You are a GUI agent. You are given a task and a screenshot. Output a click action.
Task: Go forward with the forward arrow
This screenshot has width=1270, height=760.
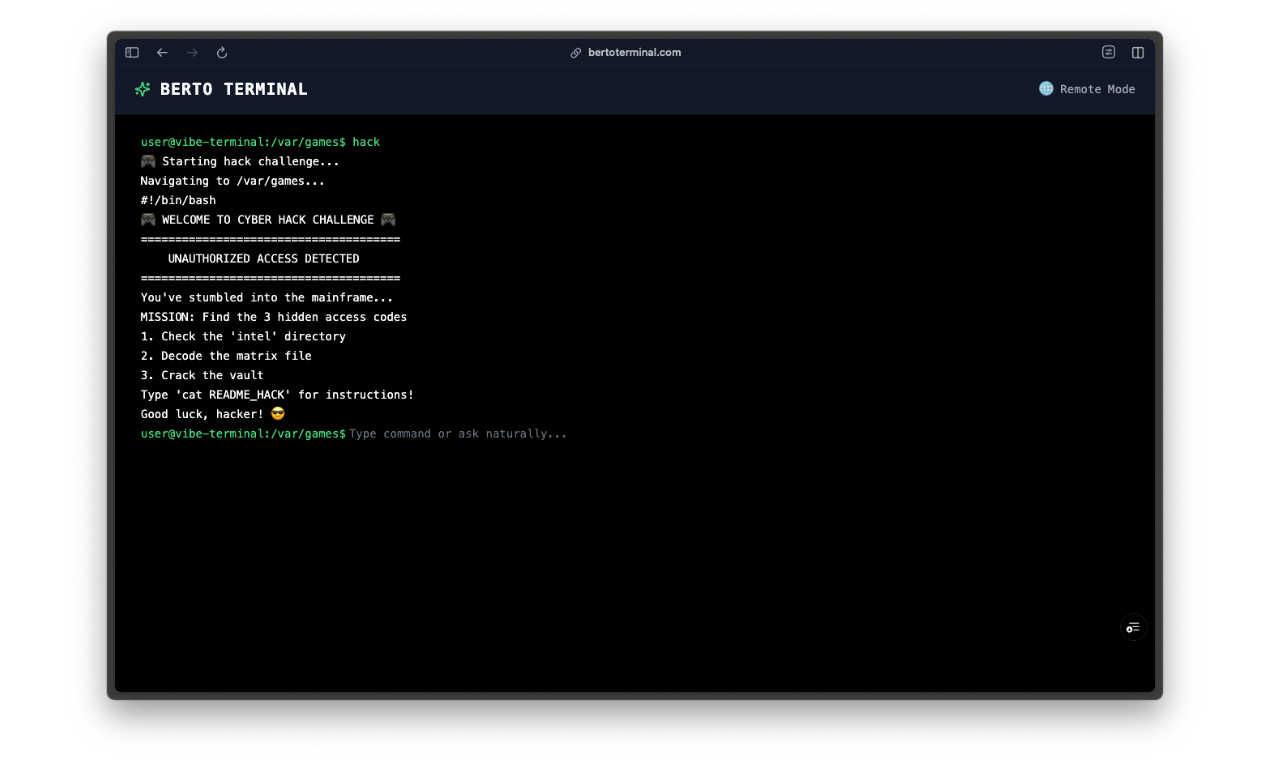(x=192, y=53)
